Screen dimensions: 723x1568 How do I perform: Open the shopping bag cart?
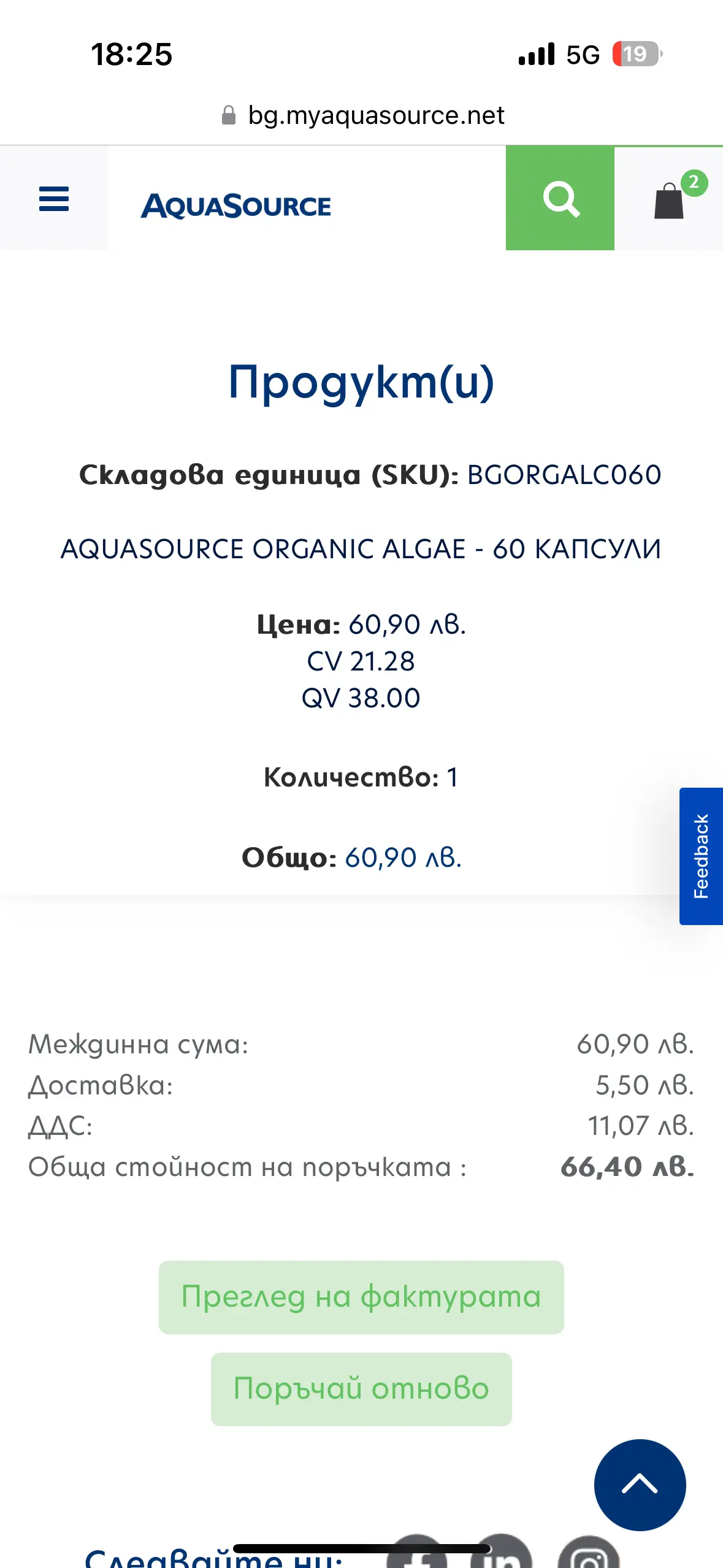[x=668, y=201]
